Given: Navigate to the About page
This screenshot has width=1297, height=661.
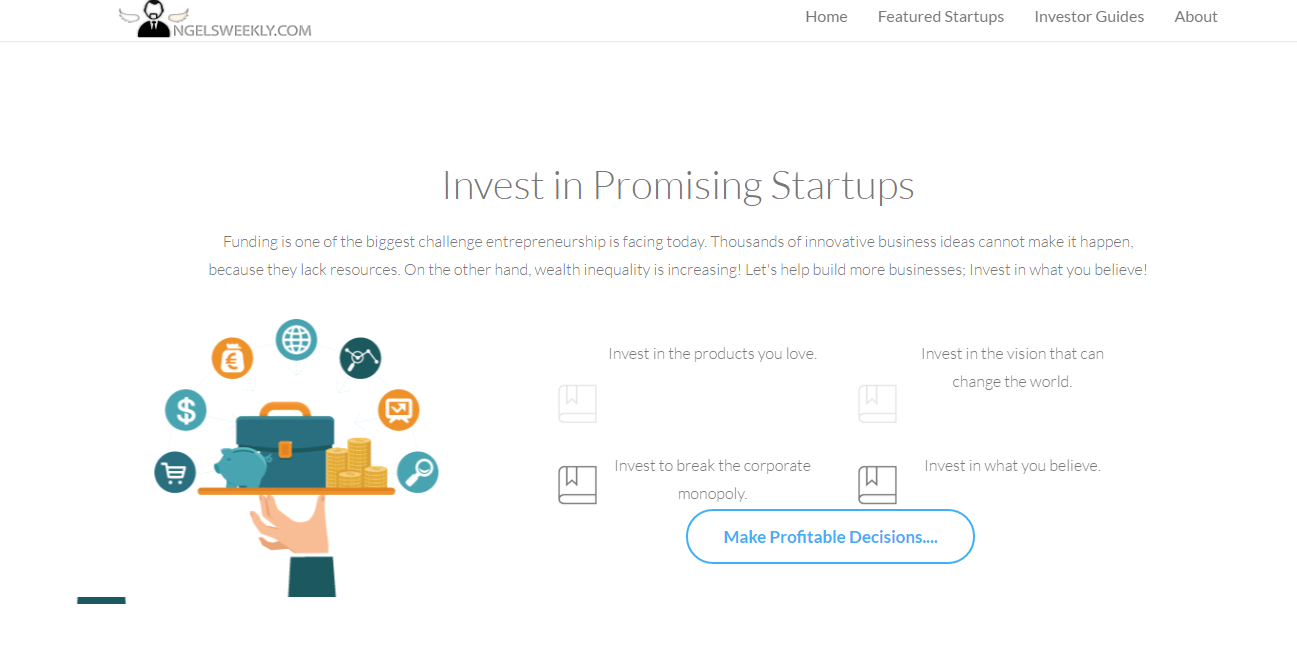Looking at the screenshot, I should click(1195, 17).
